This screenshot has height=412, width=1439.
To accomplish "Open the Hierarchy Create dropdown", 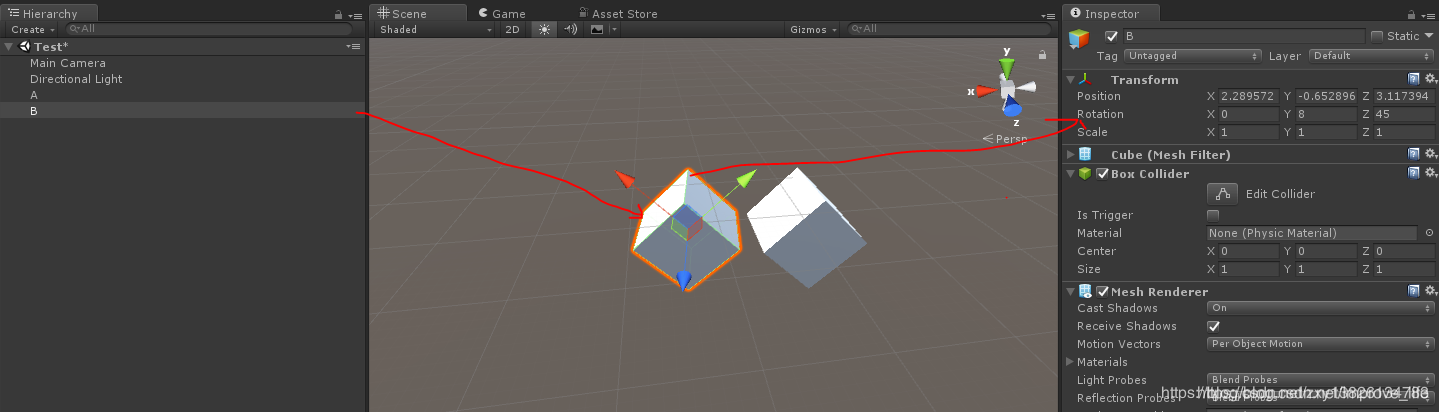I will 32,30.
